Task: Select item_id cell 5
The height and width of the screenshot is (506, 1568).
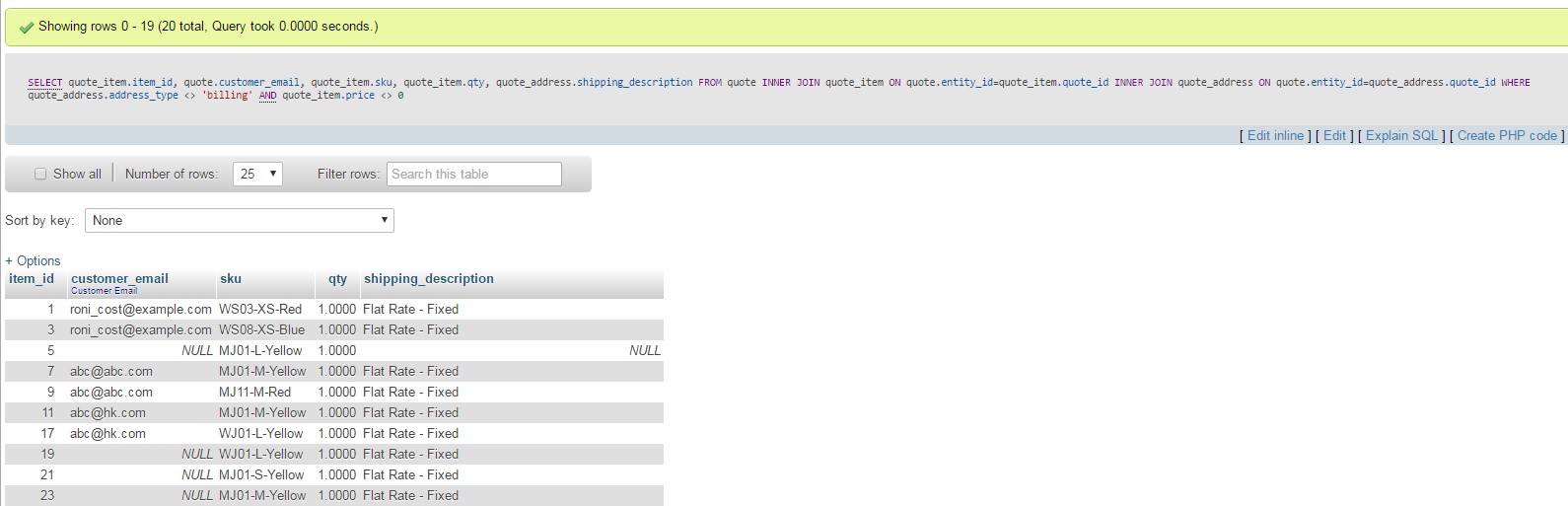Action: [50, 351]
